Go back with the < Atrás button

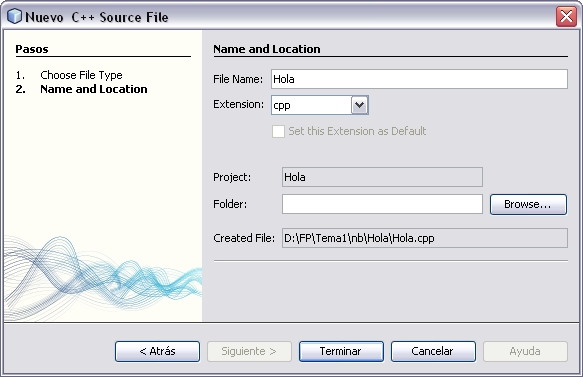point(157,351)
